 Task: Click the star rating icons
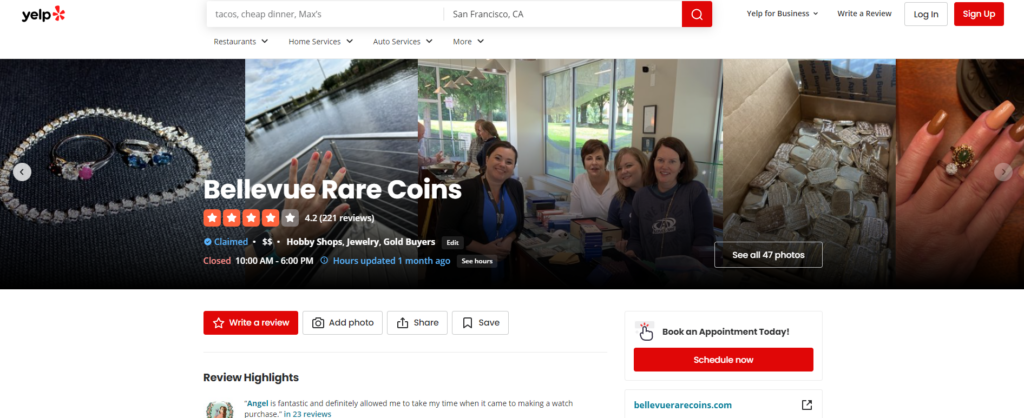click(x=251, y=217)
